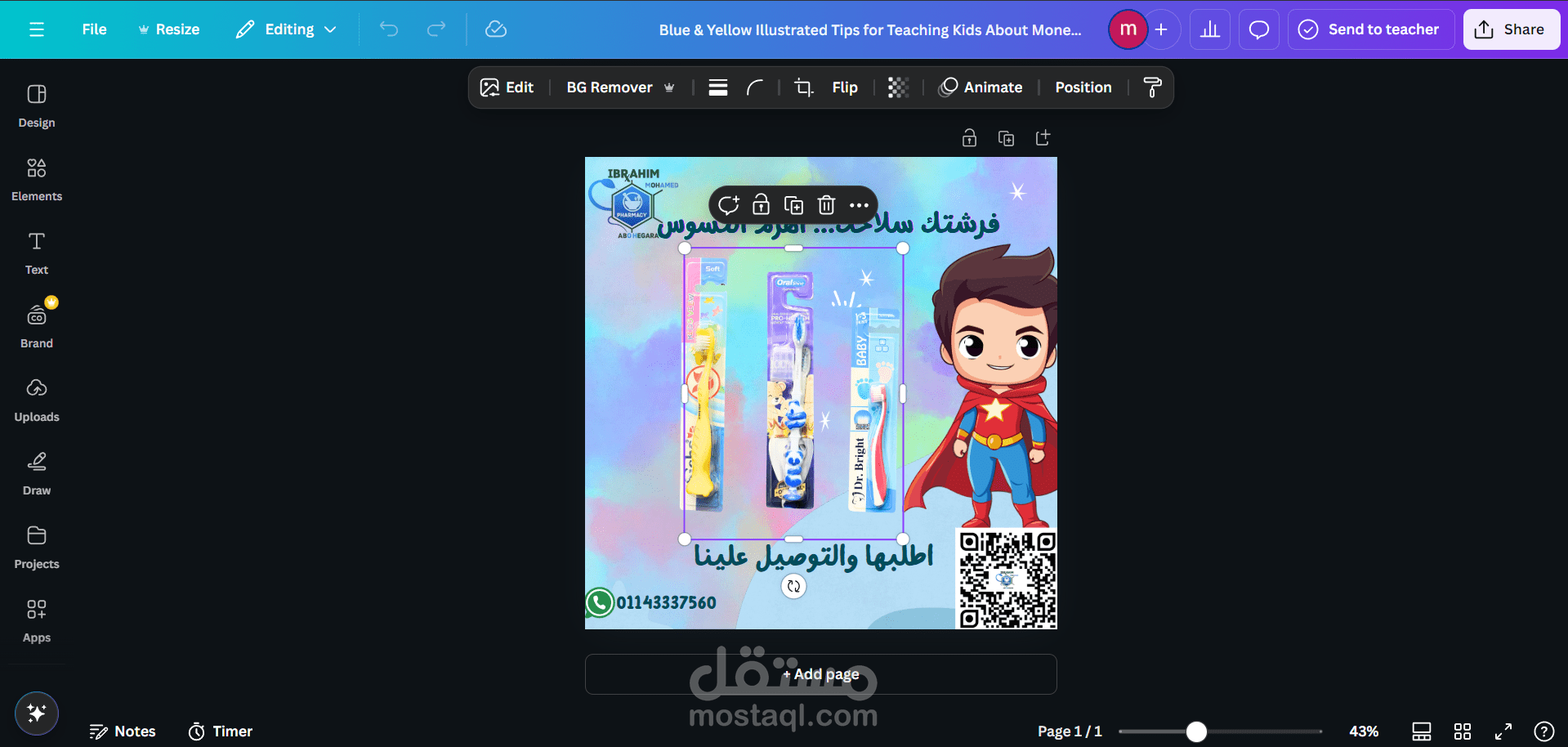Open the transparency checkerboard icon

(898, 87)
